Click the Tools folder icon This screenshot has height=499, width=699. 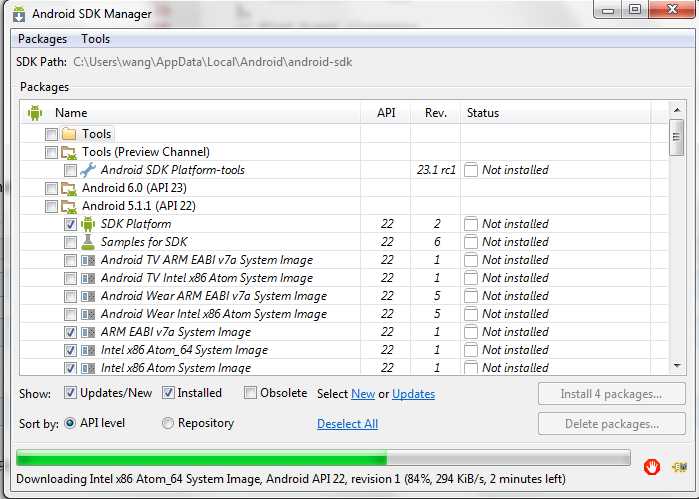coord(69,134)
